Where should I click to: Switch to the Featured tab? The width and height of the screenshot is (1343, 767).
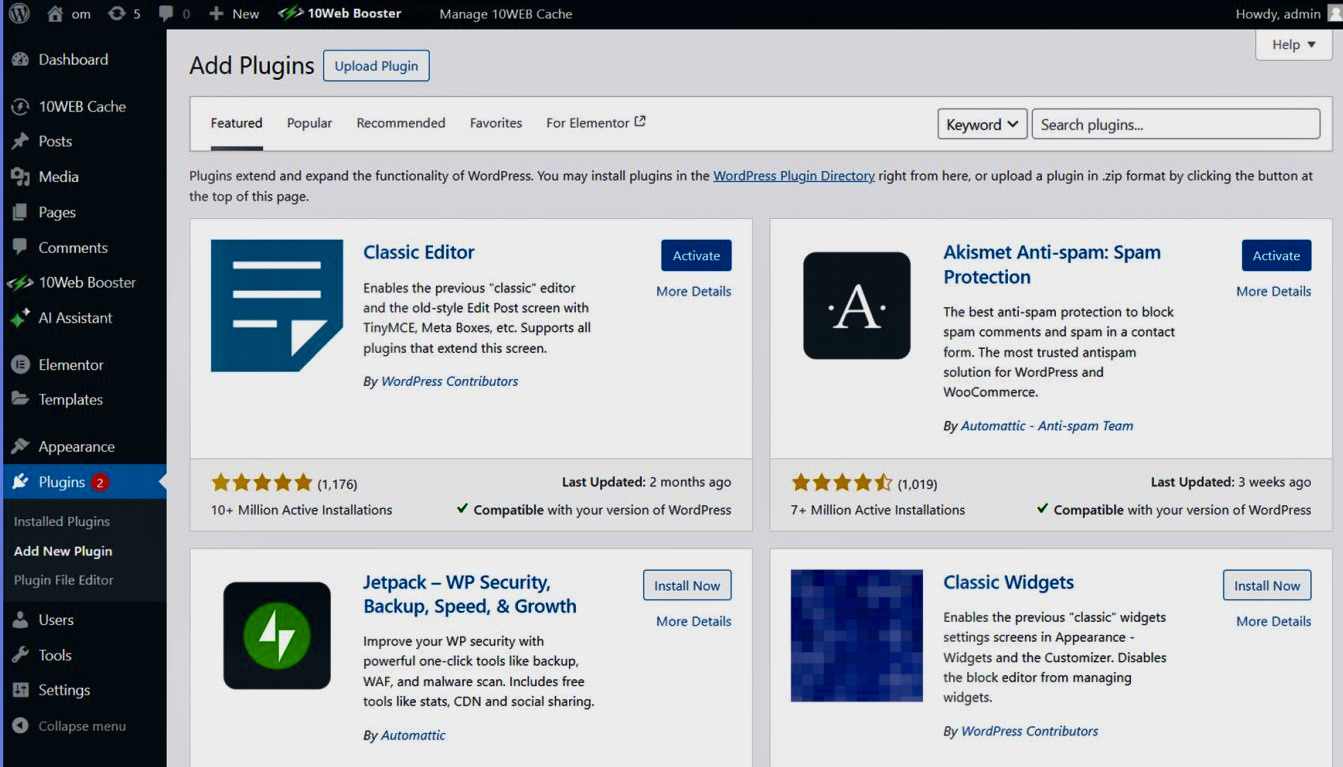click(x=236, y=123)
